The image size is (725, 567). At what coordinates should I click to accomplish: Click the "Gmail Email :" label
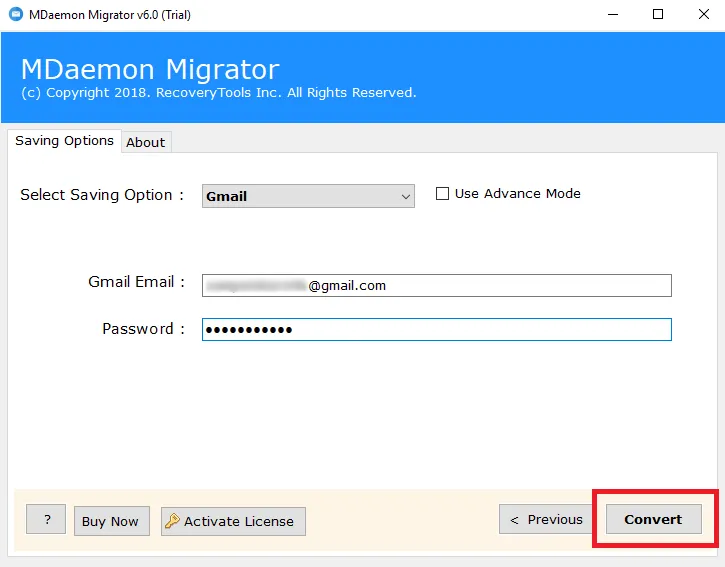(136, 282)
